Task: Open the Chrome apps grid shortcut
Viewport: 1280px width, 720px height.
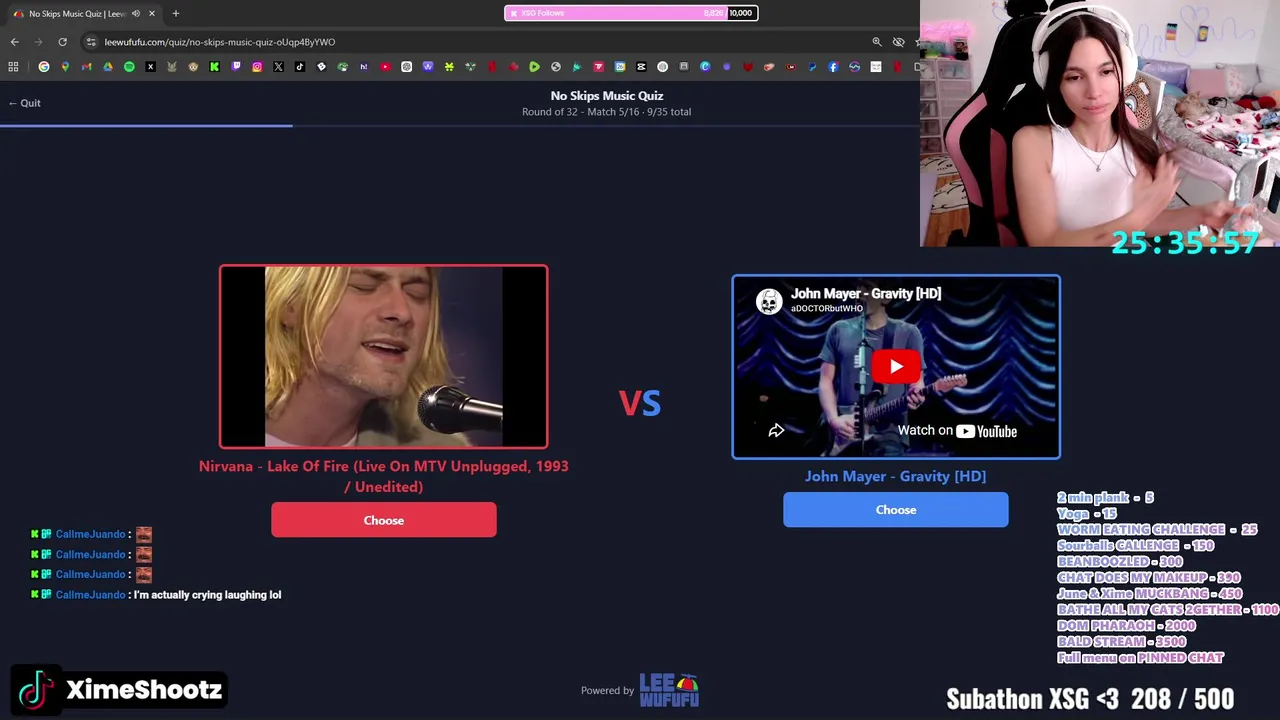Action: pyautogui.click(x=13, y=67)
